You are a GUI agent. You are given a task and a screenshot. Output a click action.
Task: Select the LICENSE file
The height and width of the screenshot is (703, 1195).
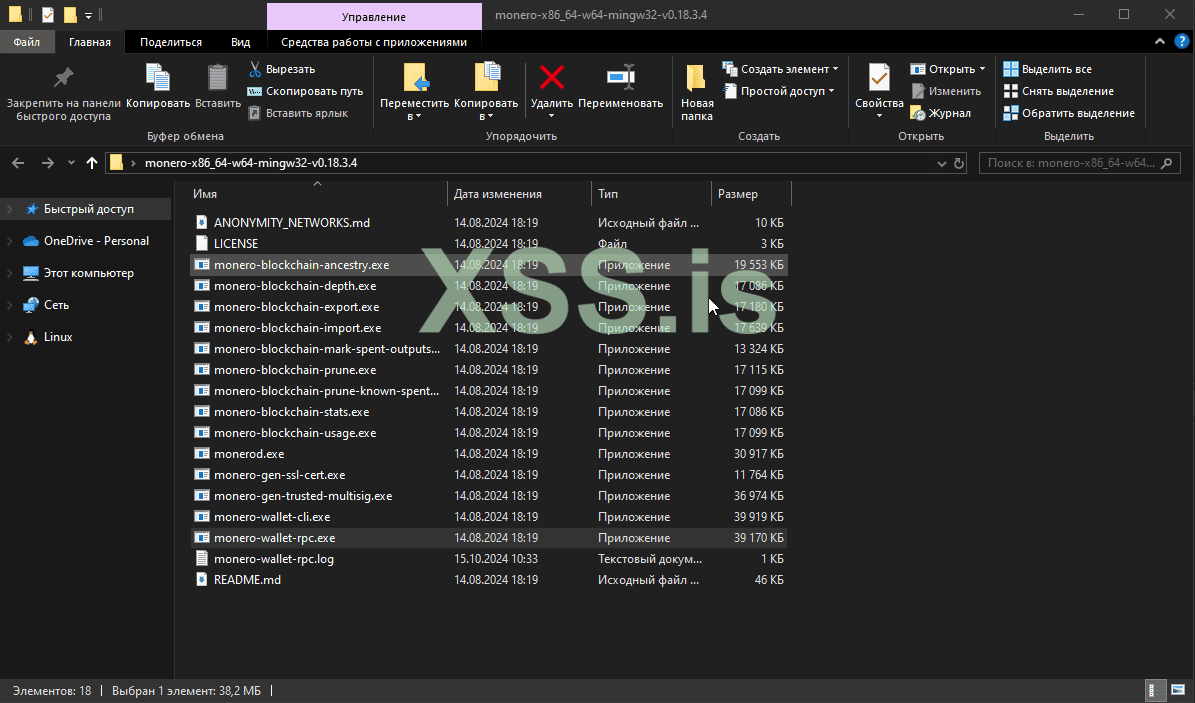(489, 244)
